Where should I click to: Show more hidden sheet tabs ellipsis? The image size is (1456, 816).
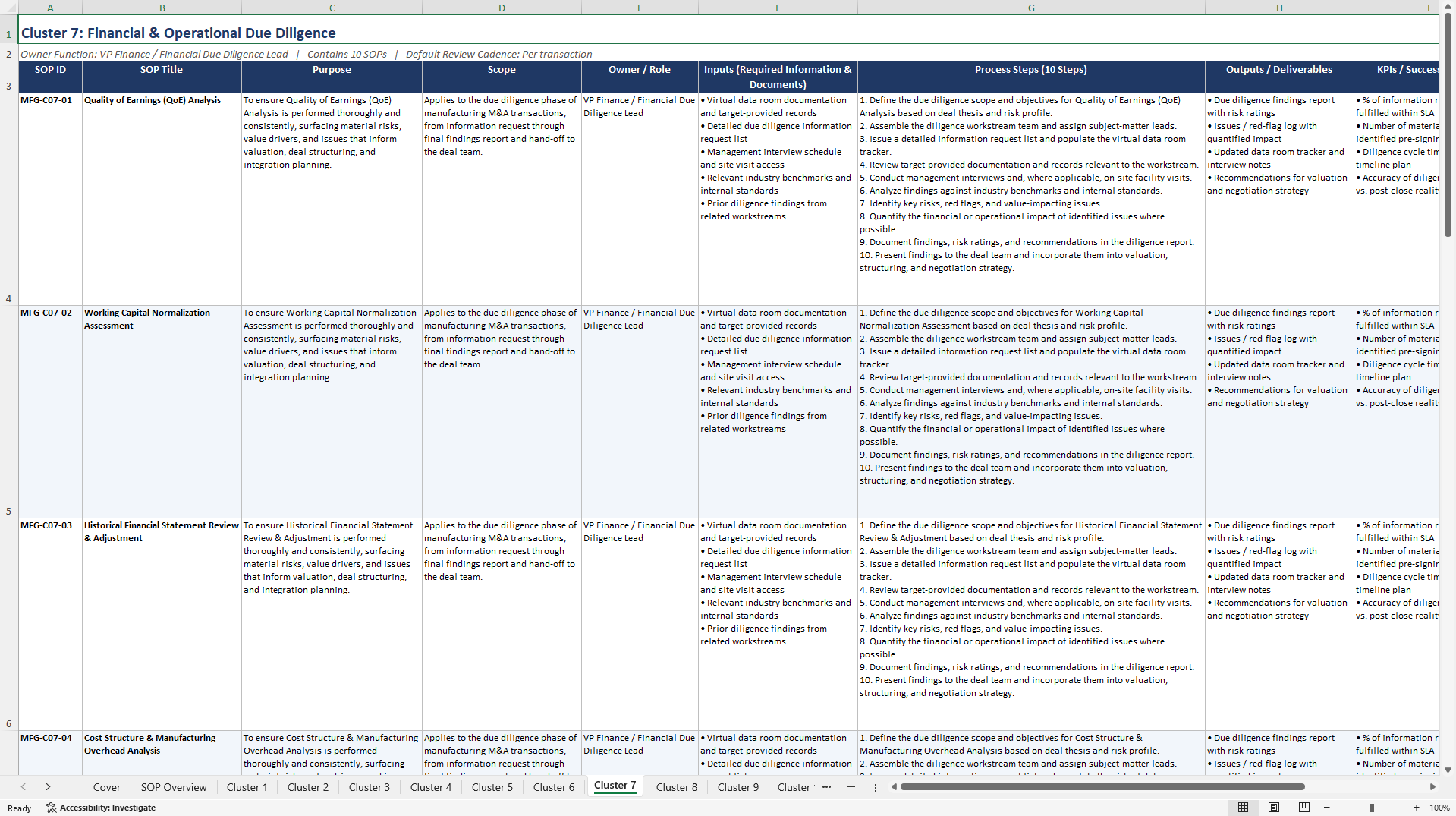tap(826, 787)
